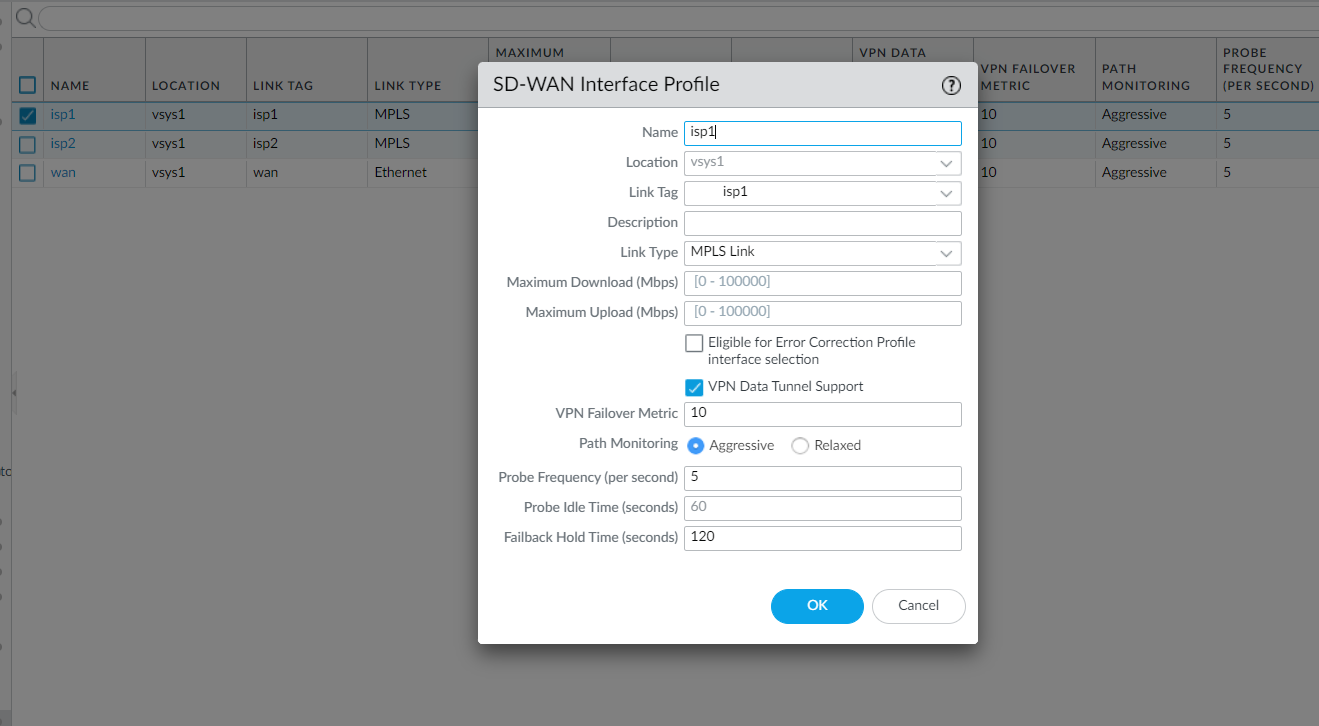Enable Eligible for Error Correction Profile checkbox

(x=694, y=343)
